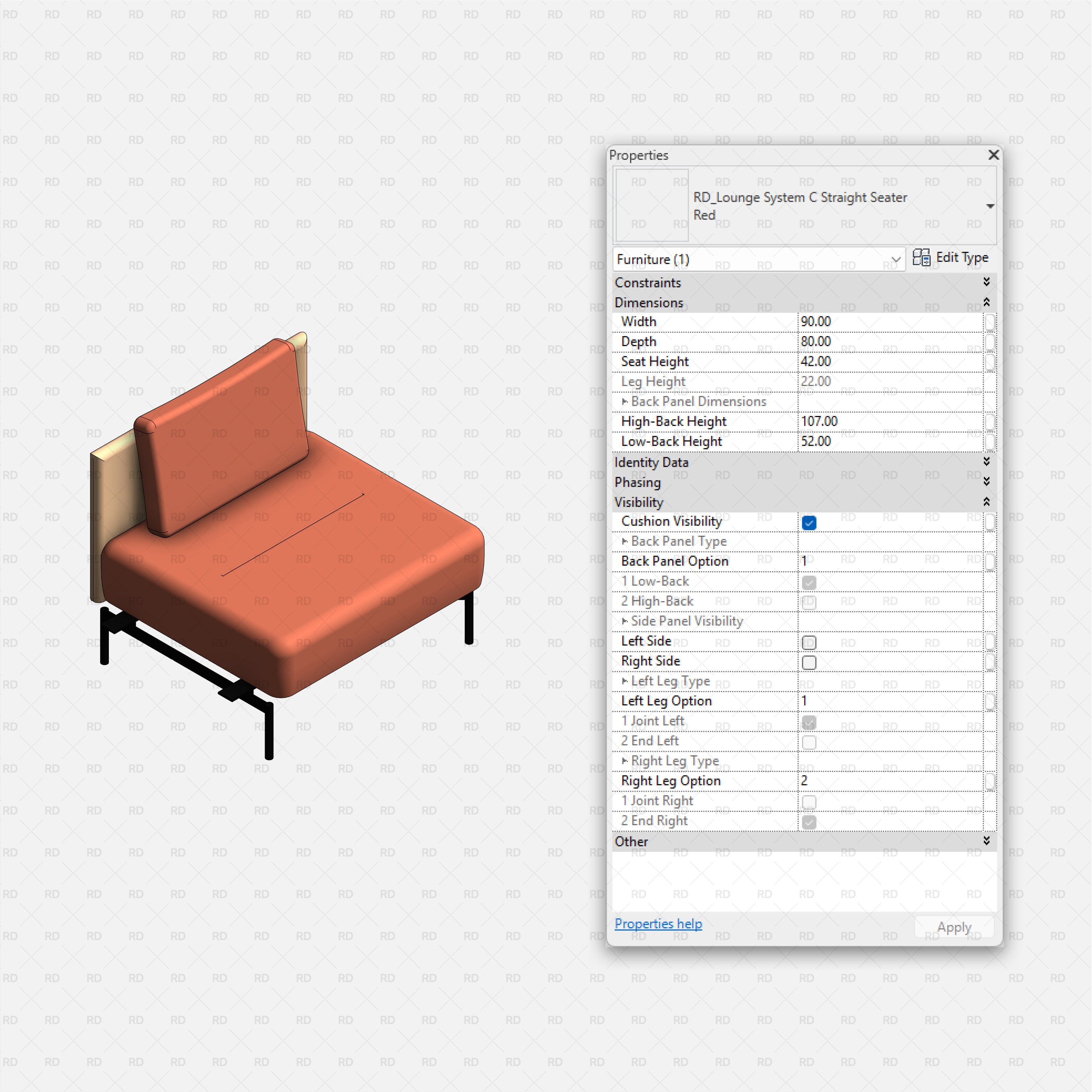Edit the Width value field
The image size is (1092, 1092).
pos(876,321)
